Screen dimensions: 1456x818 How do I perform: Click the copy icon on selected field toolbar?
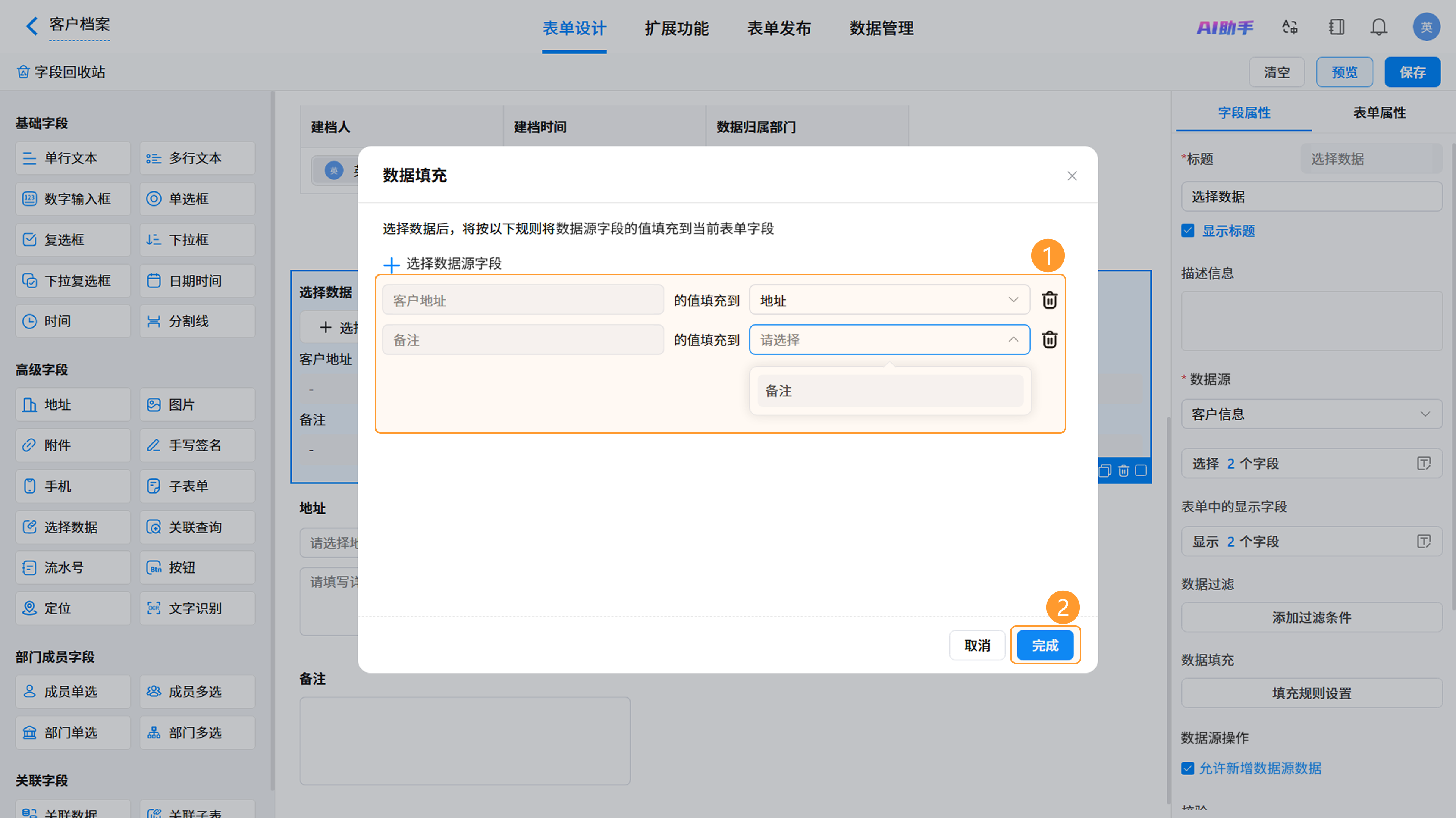pyautogui.click(x=1105, y=470)
